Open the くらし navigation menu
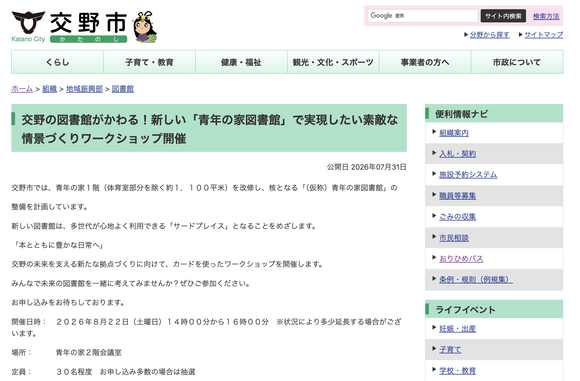Screen dimensions: 580x381 coord(57,62)
